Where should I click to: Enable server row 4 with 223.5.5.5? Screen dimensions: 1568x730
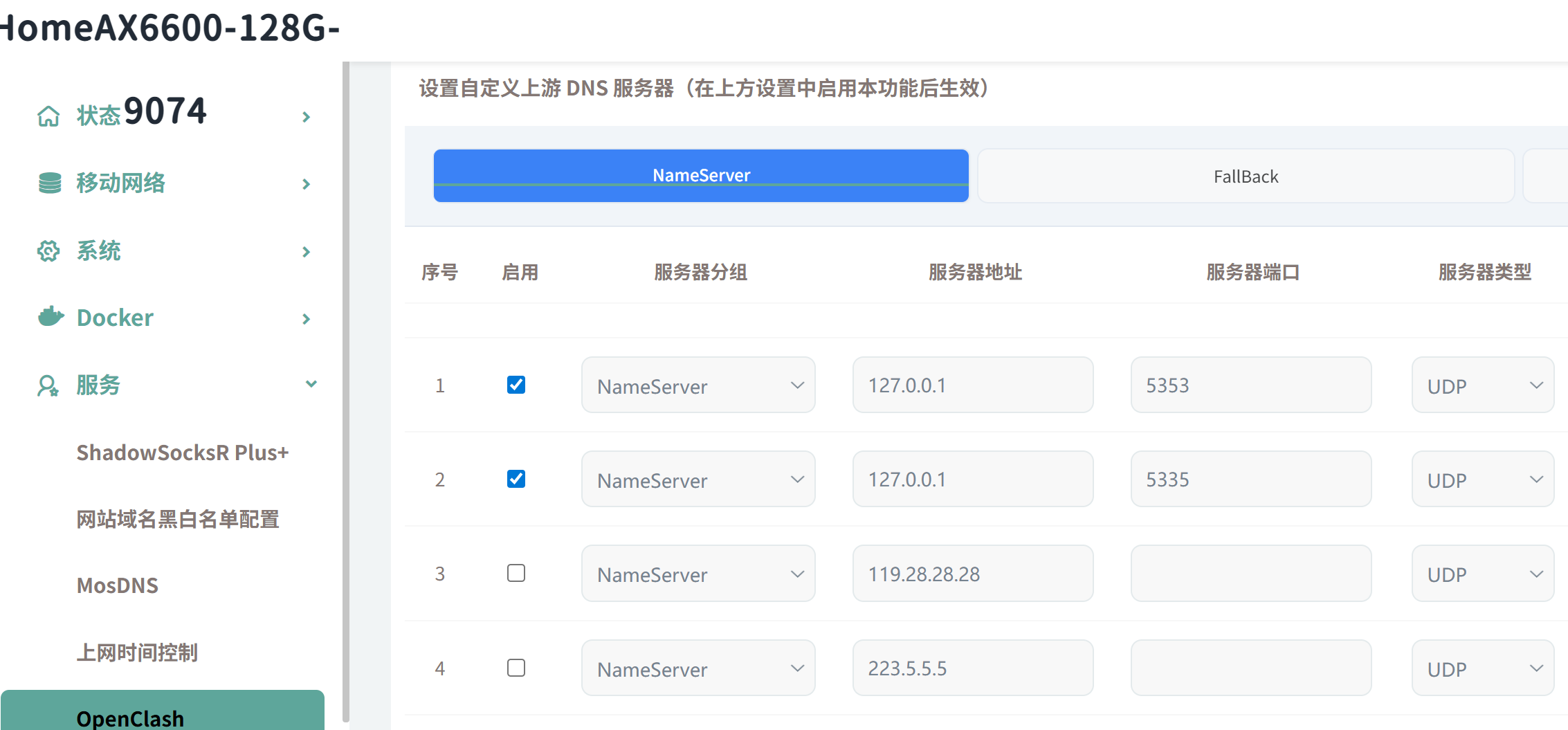coord(516,668)
